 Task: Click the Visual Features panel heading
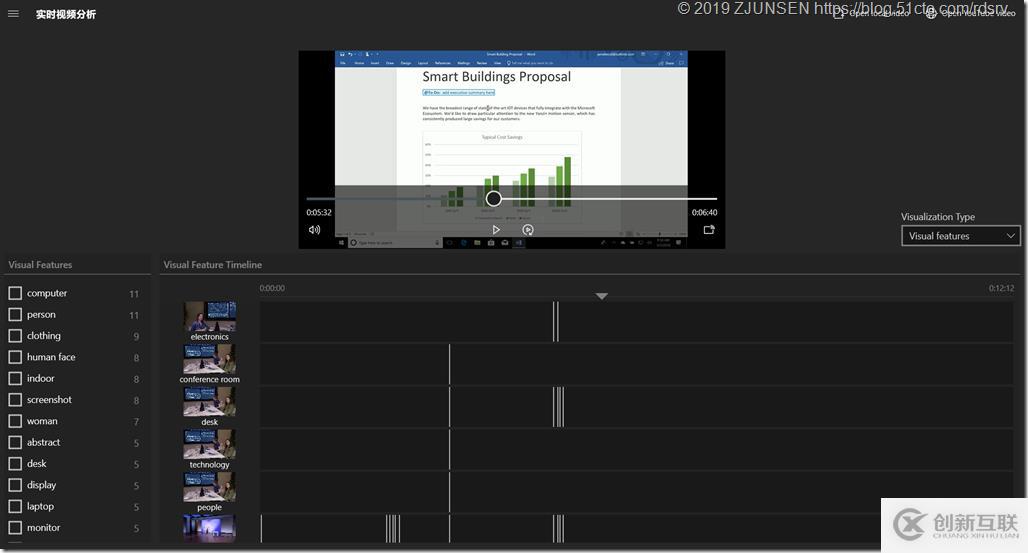(x=40, y=265)
